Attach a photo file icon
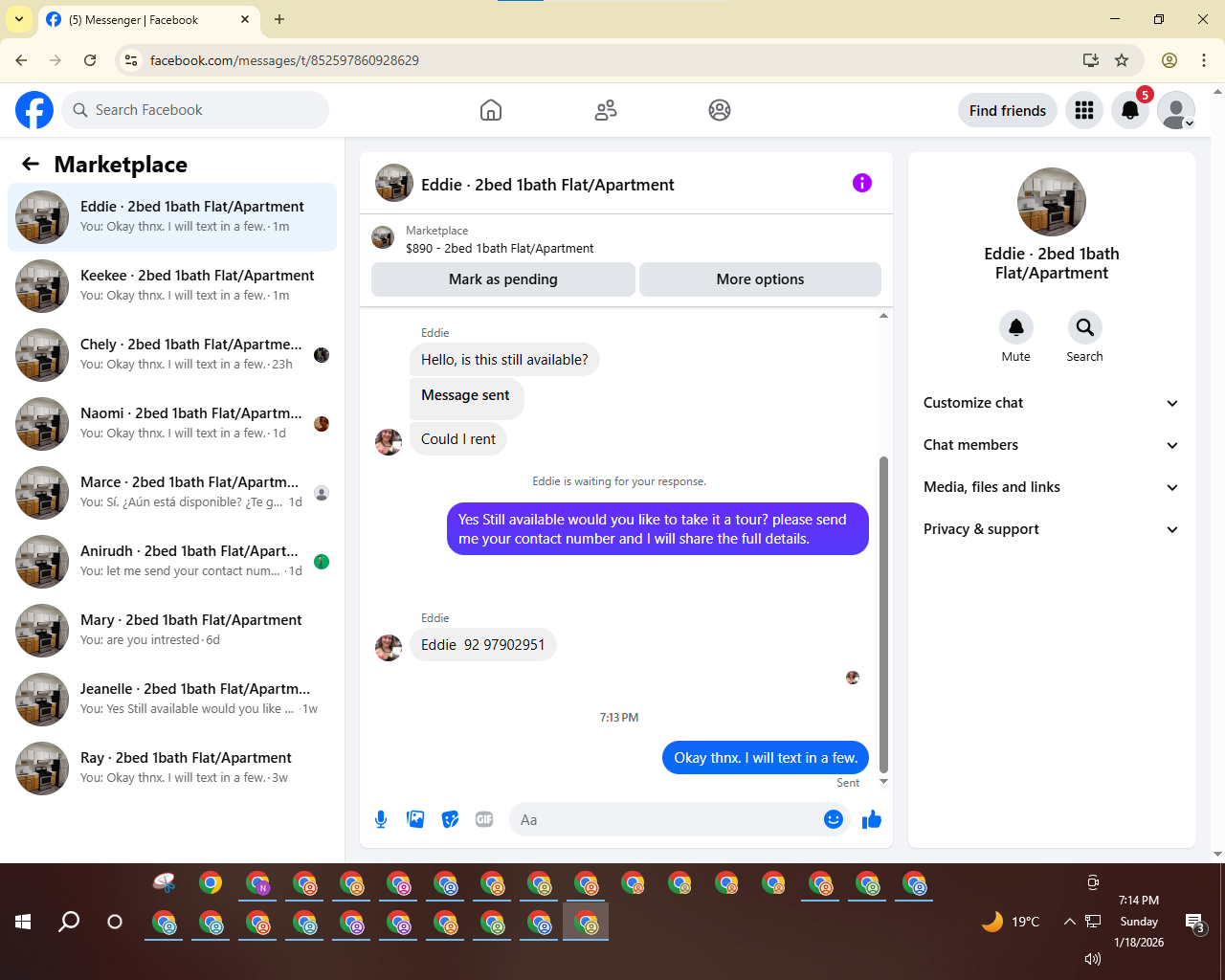This screenshot has width=1225, height=980. [x=415, y=819]
